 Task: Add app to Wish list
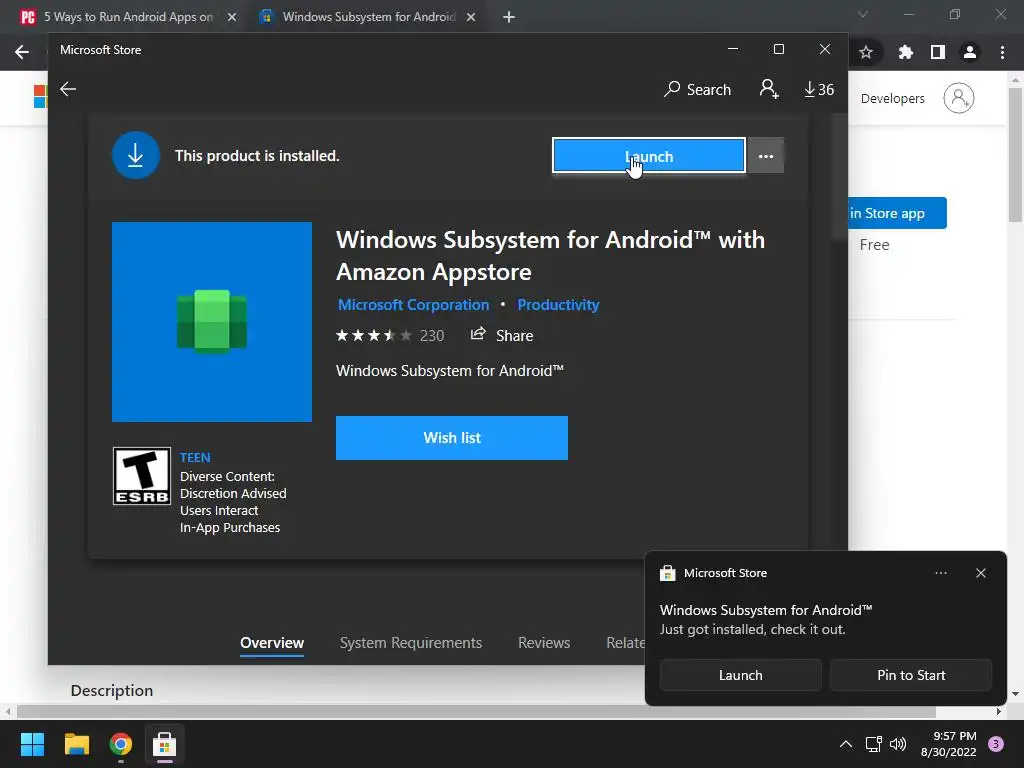click(452, 438)
